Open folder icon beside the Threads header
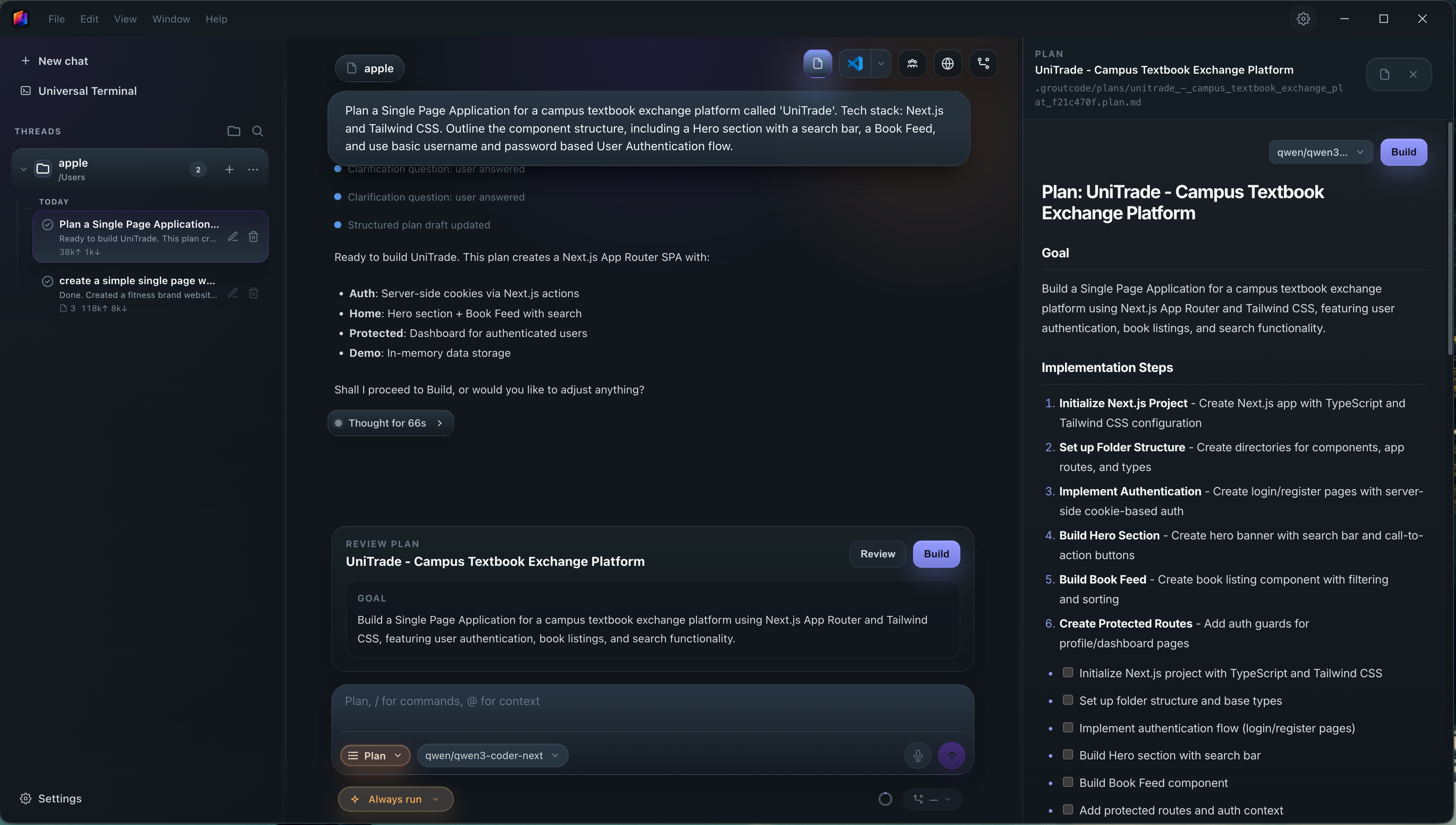The width and height of the screenshot is (1456, 825). click(x=233, y=132)
